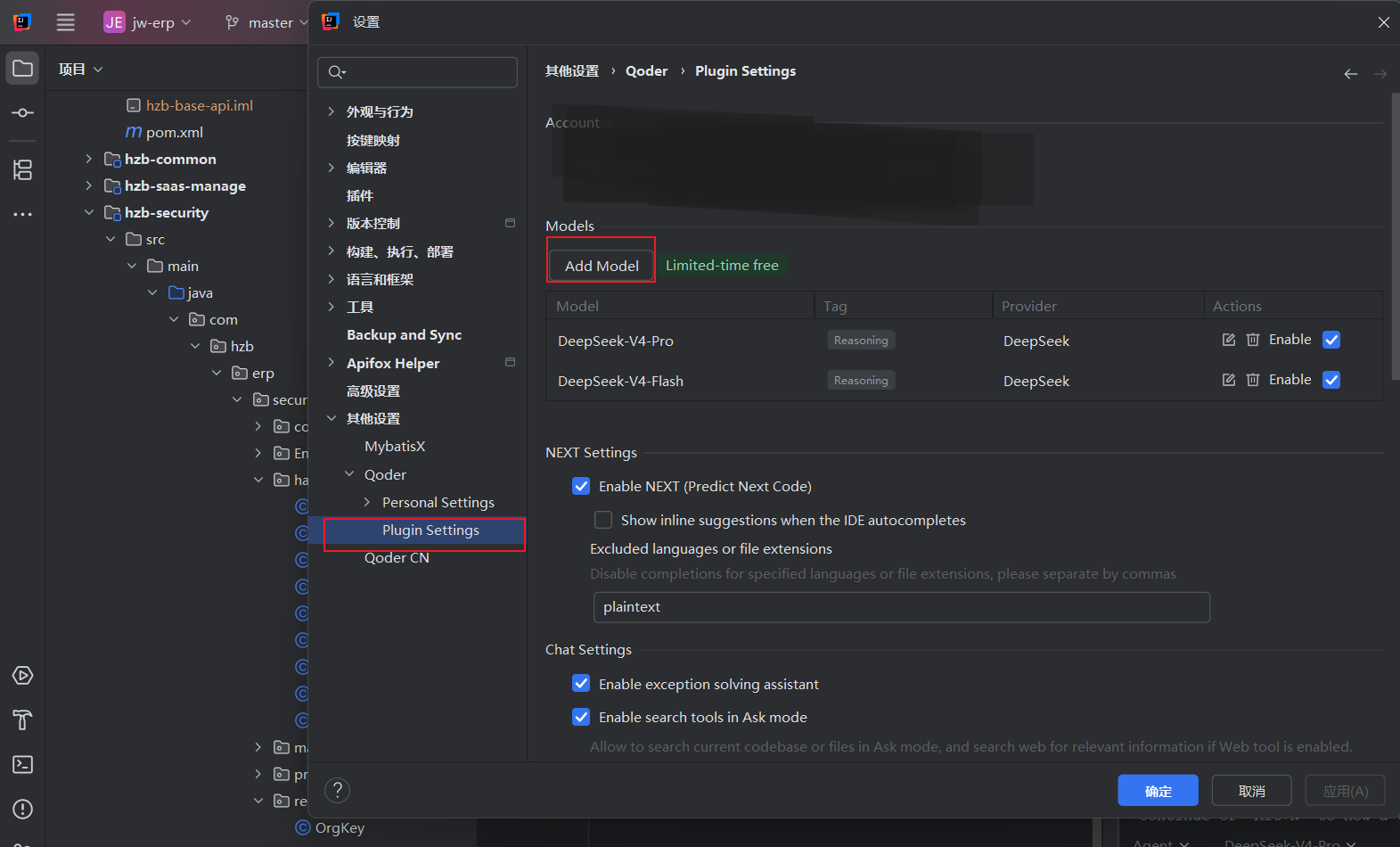This screenshot has width=1400, height=847.
Task: Click the JE project badge icon
Action: [114, 22]
